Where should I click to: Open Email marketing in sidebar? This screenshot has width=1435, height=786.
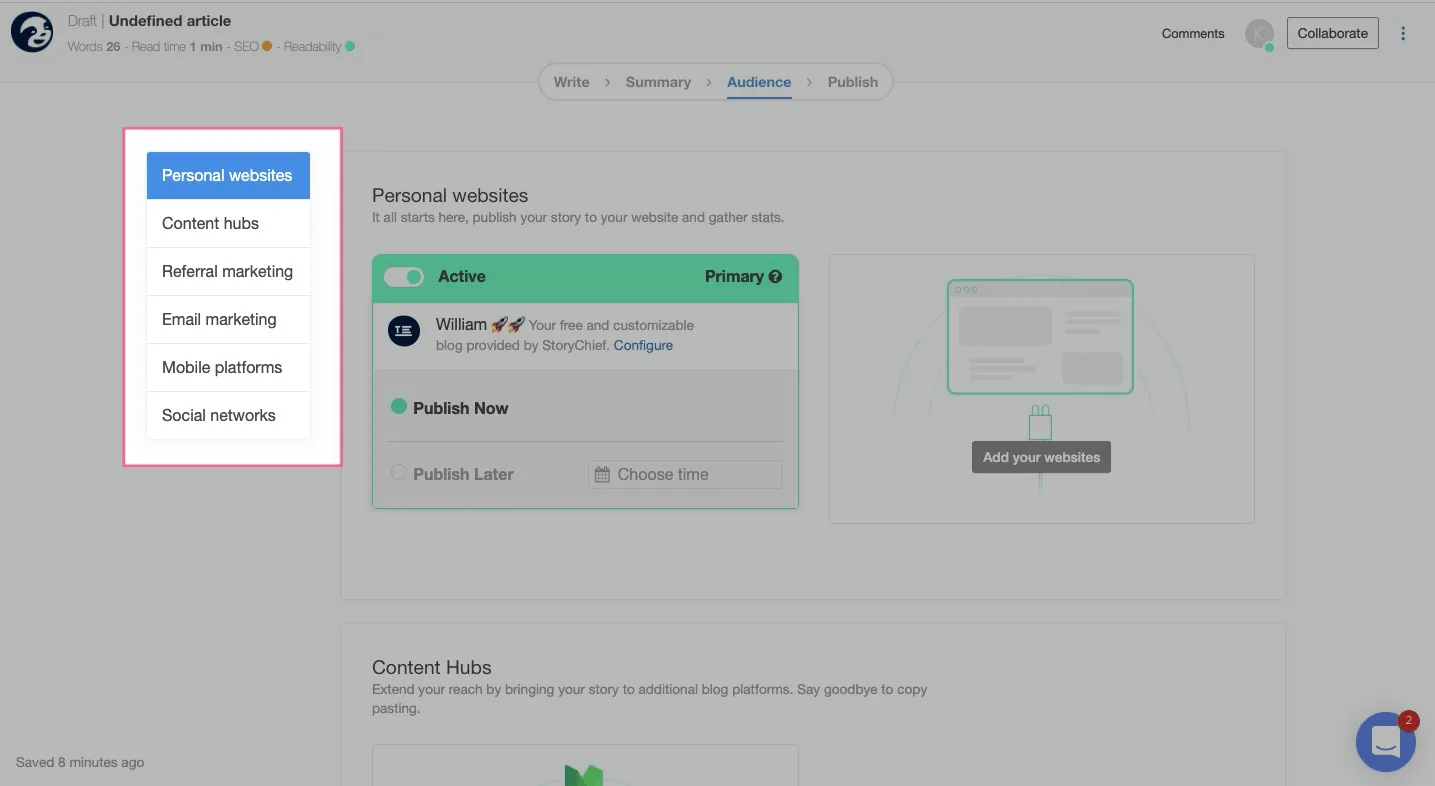(228, 319)
